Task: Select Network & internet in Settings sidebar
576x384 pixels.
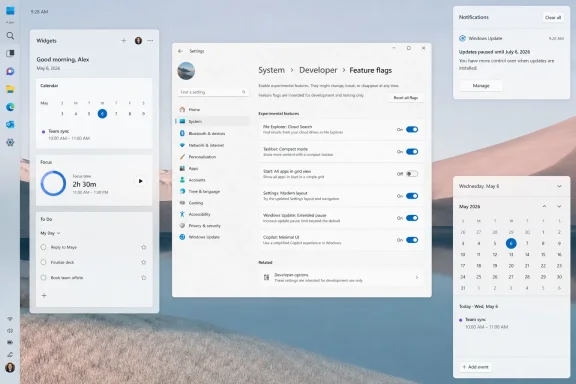Action: click(213, 145)
